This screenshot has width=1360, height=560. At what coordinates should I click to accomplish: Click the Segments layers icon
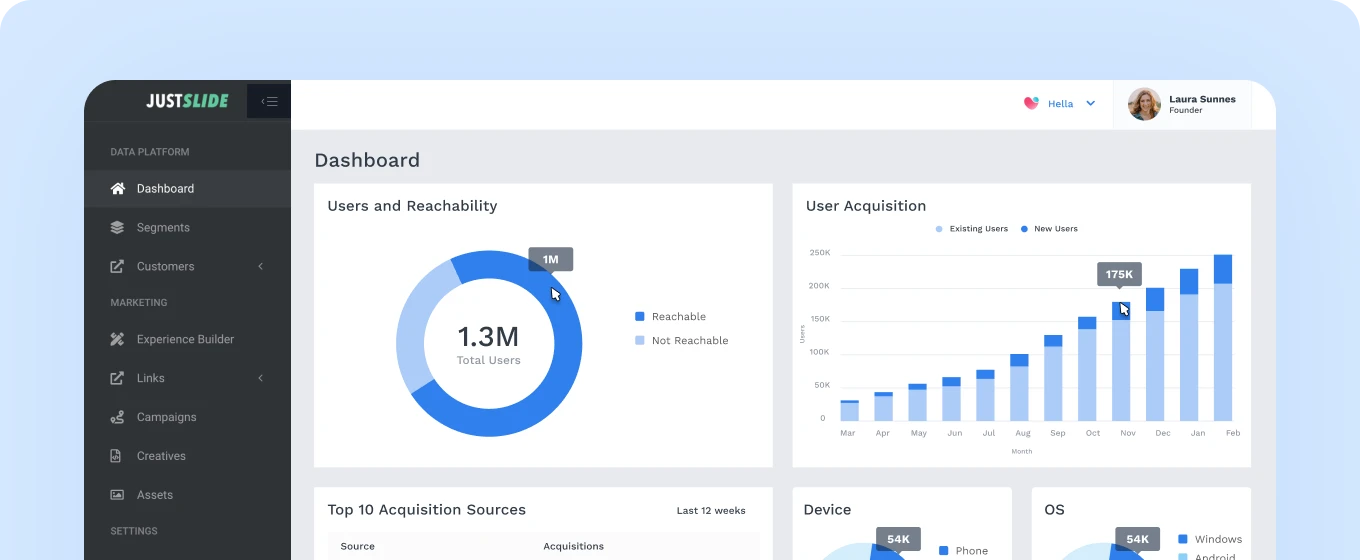point(117,228)
